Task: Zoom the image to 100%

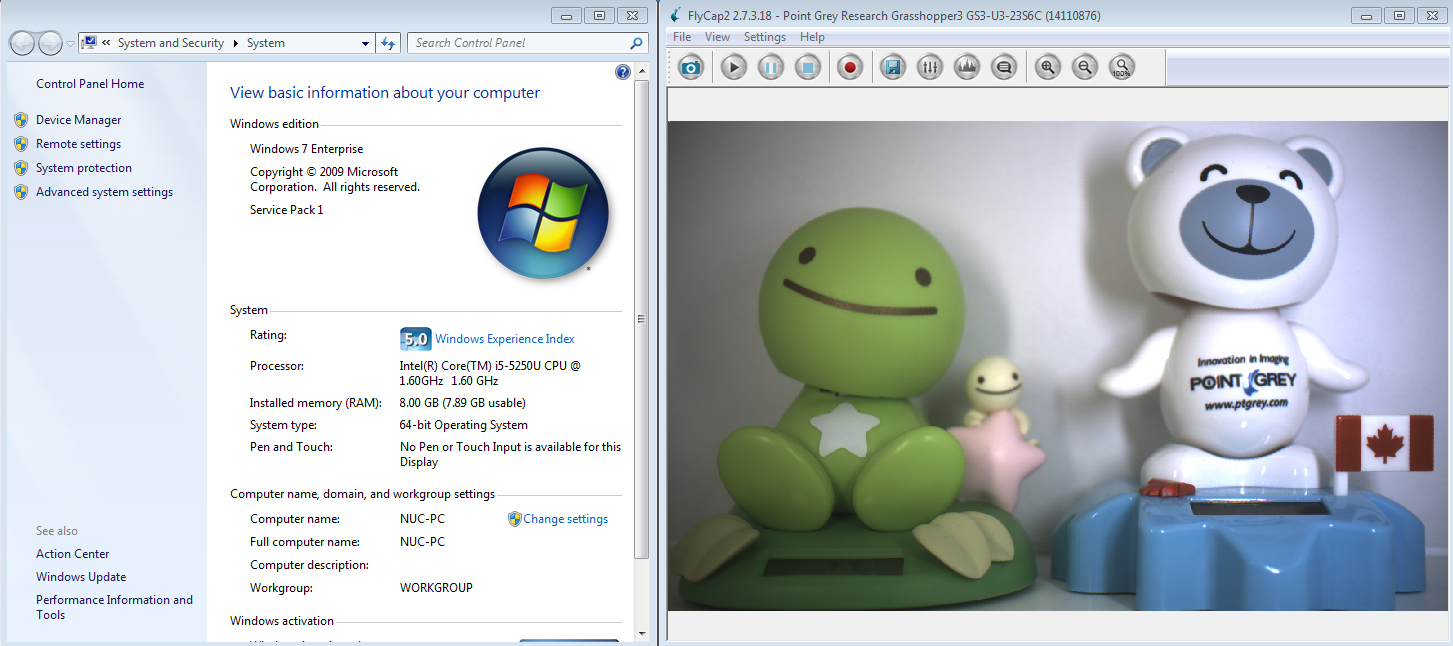Action: [x=1123, y=66]
